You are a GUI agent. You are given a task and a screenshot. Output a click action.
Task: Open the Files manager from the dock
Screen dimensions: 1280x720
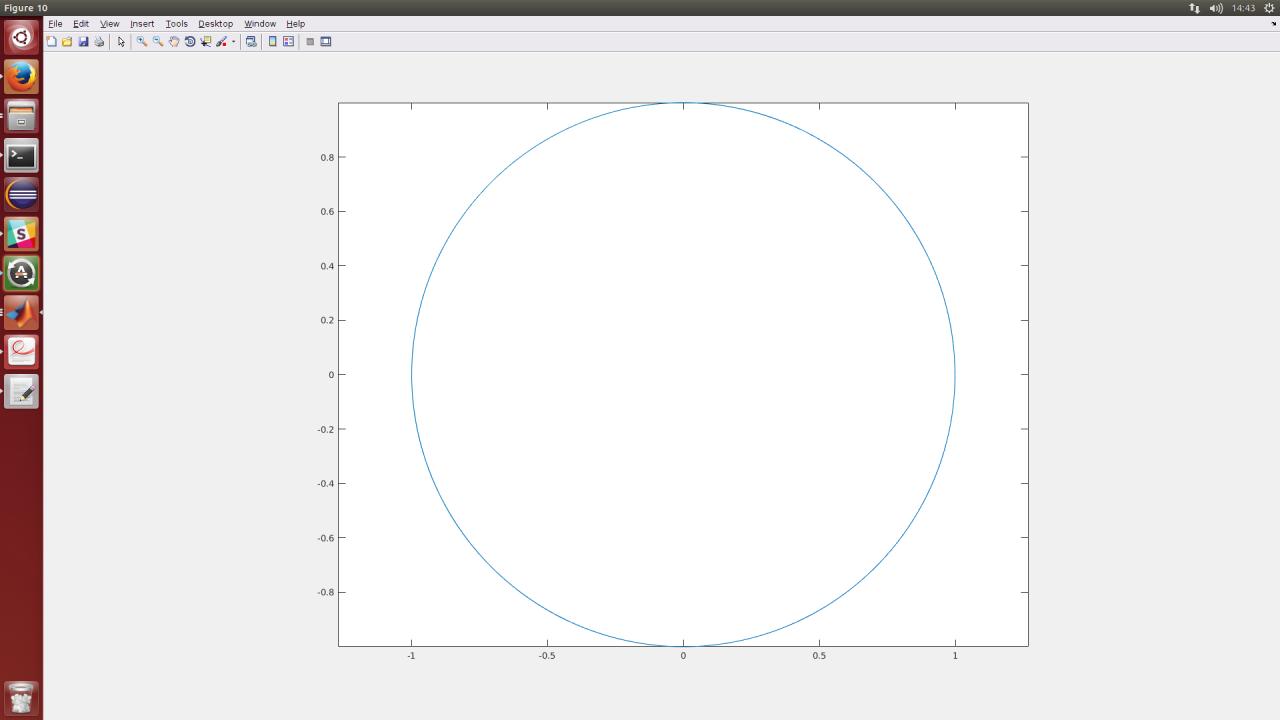coord(21,117)
